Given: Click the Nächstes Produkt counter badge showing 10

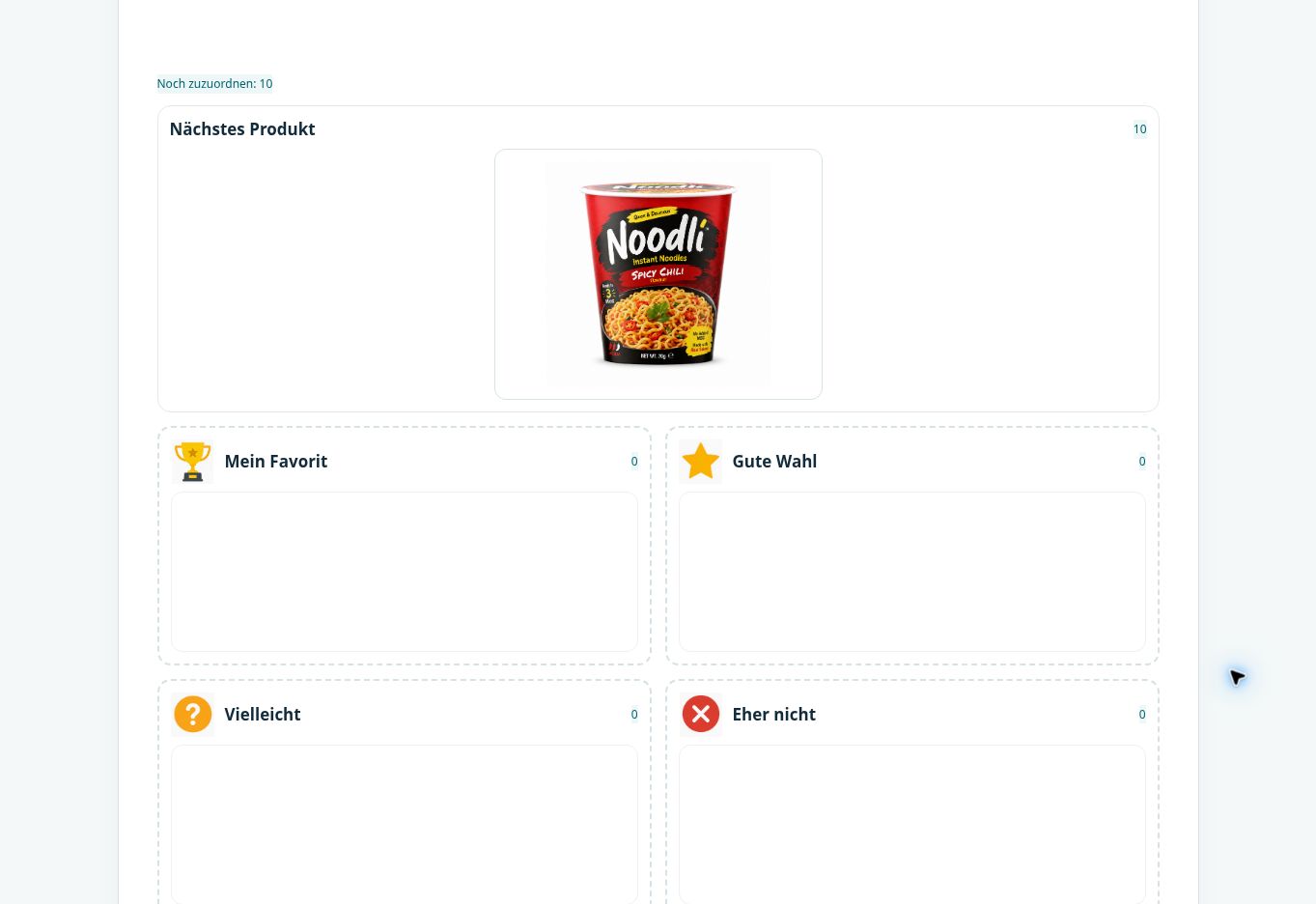Looking at the screenshot, I should [1139, 129].
